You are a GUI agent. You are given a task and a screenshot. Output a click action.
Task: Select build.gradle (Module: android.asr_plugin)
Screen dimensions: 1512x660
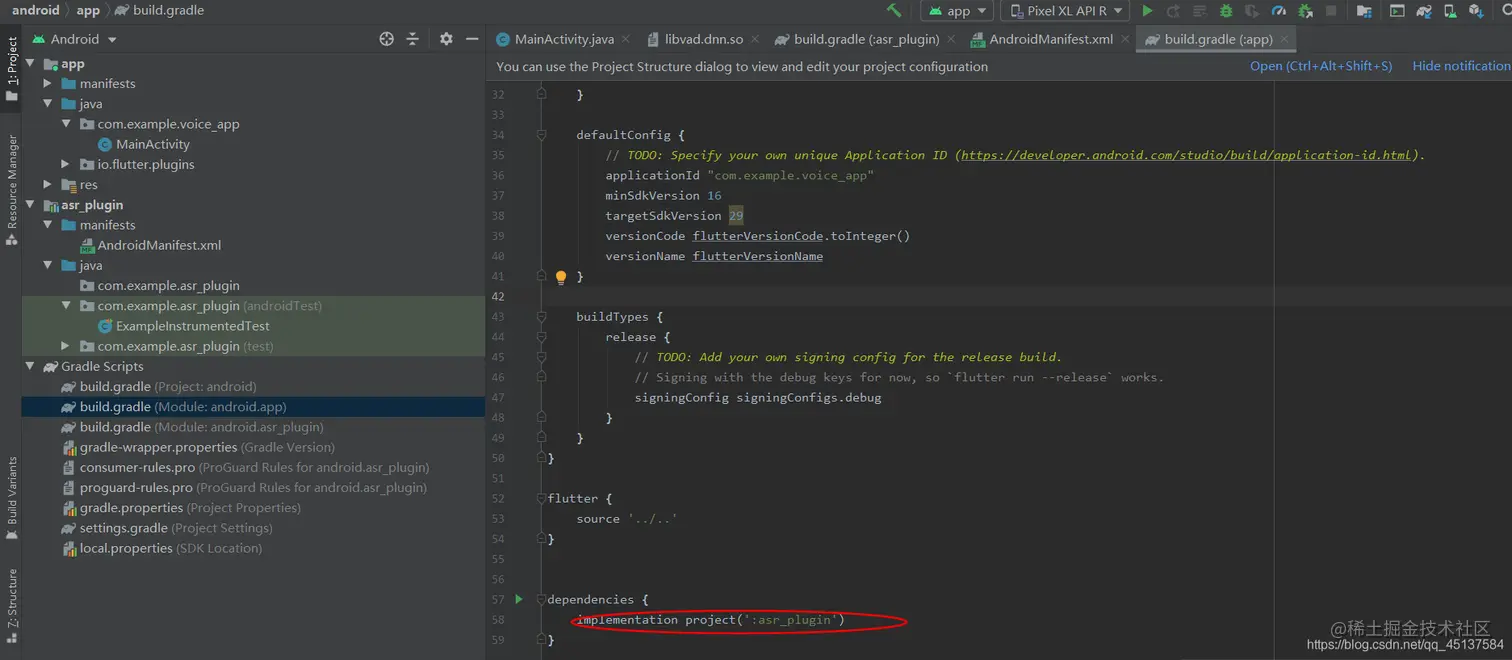click(201, 427)
